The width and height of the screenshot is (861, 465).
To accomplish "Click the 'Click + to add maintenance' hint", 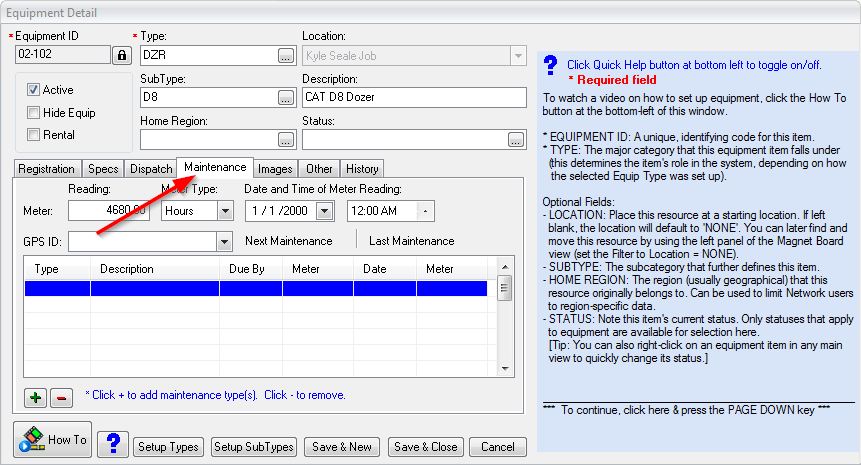I will point(215,395).
